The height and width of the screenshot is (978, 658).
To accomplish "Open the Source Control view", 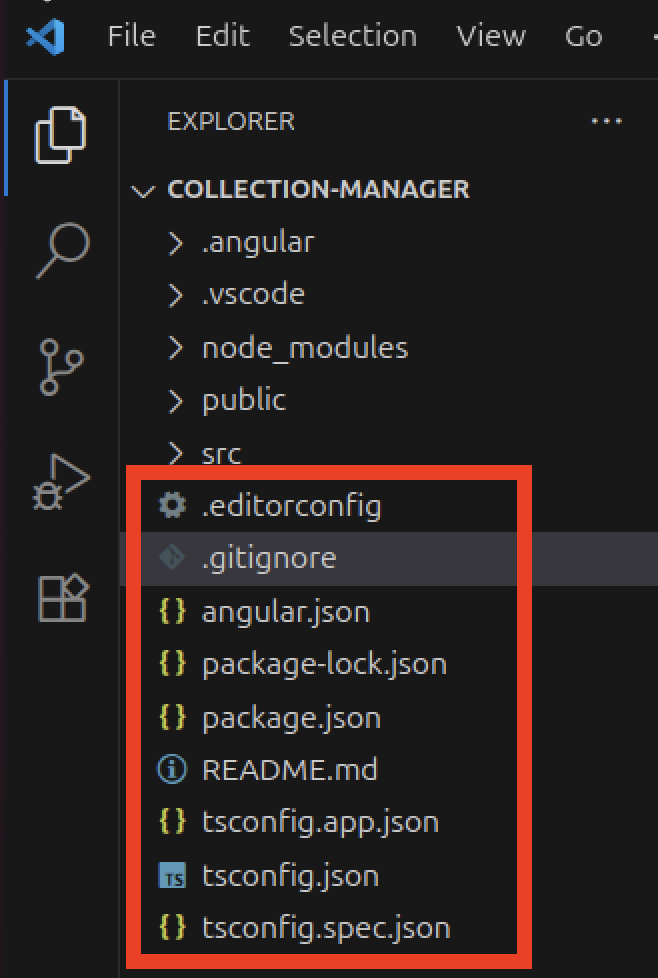I will click(x=61, y=366).
